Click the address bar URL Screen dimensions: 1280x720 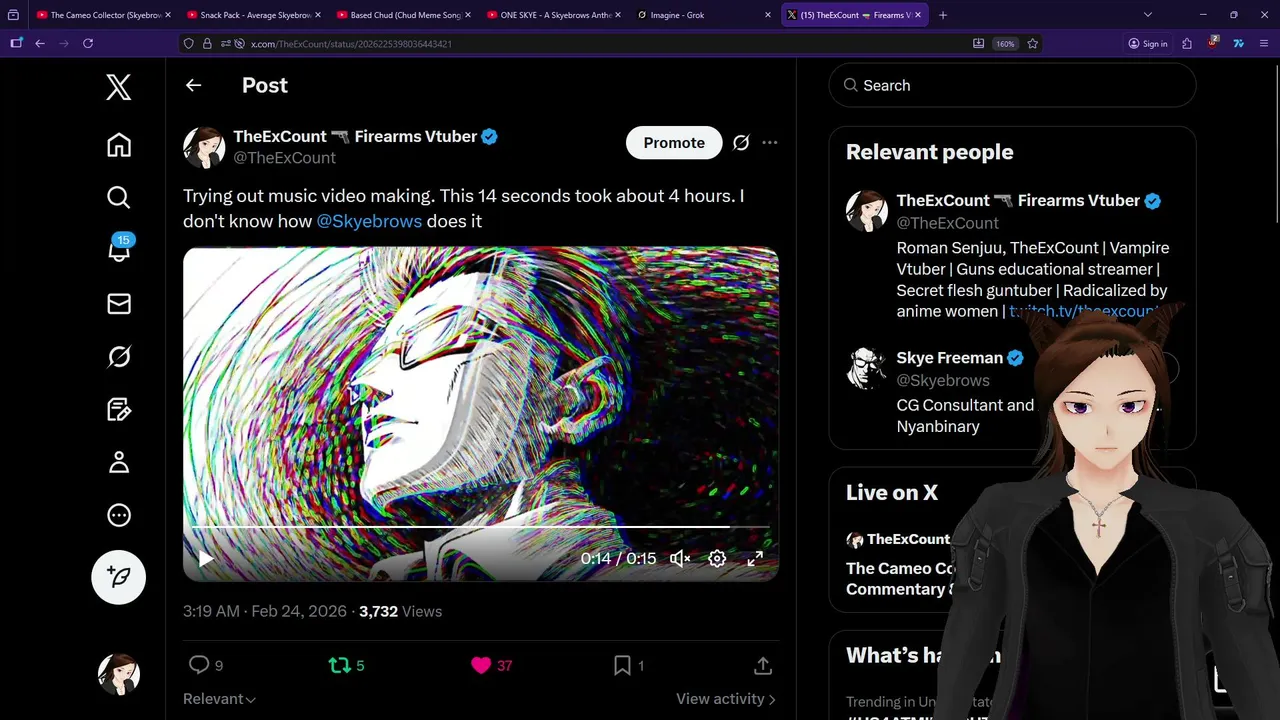[x=350, y=44]
